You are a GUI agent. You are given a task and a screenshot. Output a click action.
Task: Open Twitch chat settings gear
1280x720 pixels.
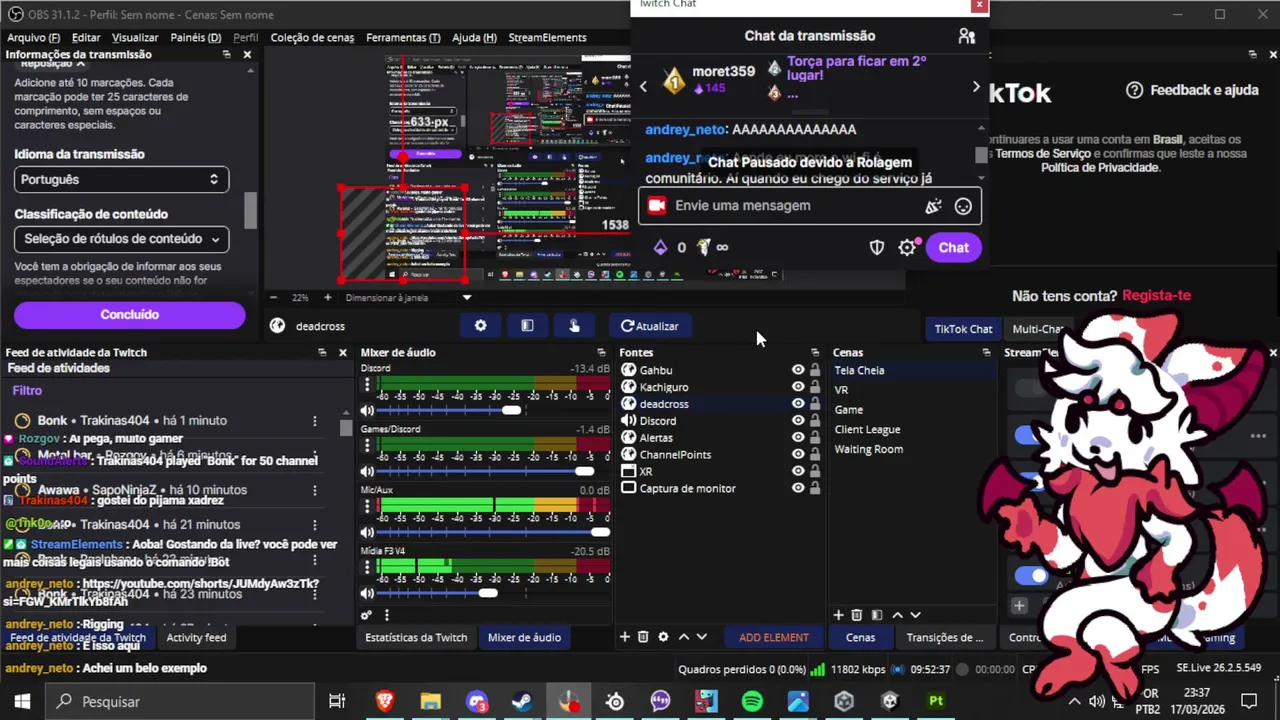click(907, 247)
